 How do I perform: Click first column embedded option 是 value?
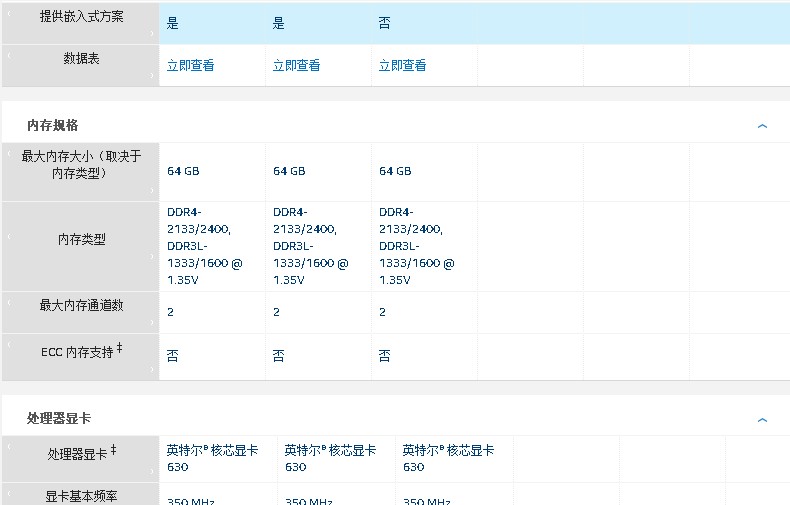[172, 23]
